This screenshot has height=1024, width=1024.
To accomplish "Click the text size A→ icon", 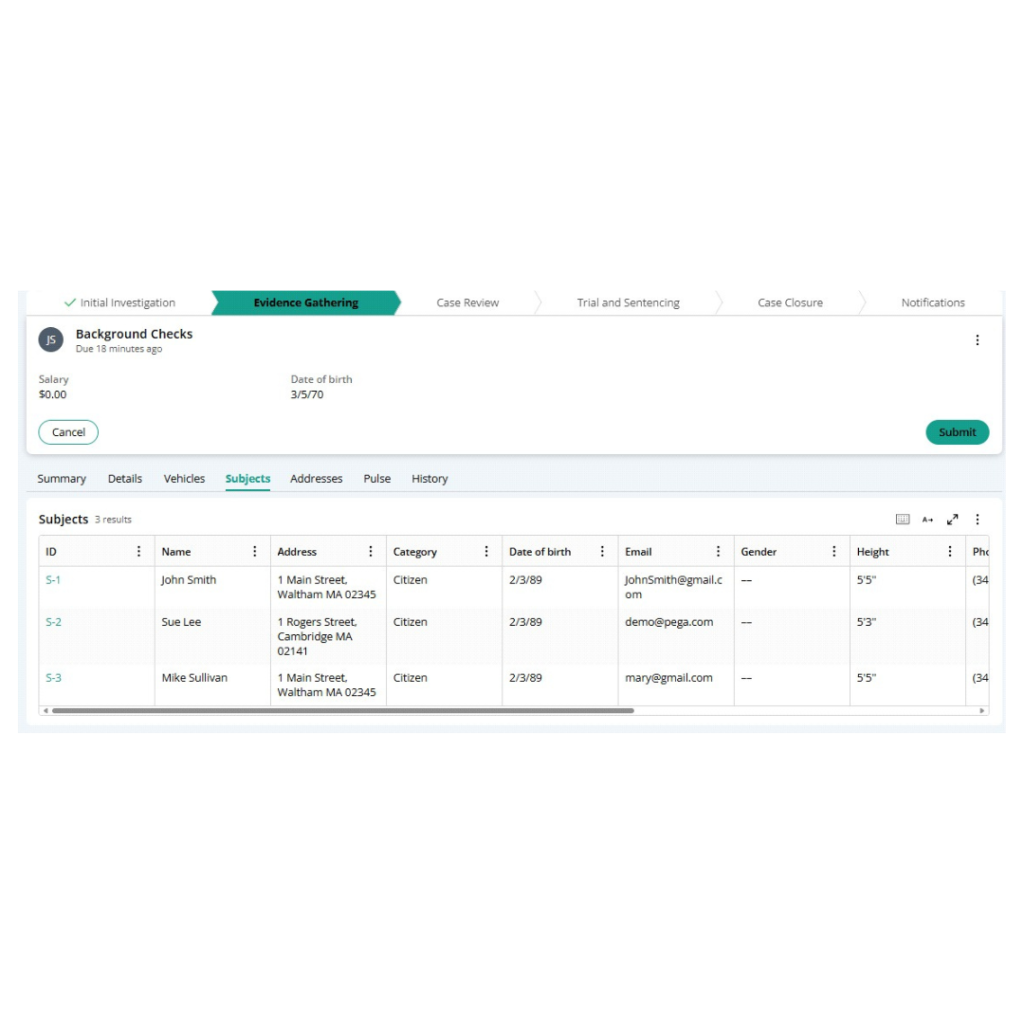I will (928, 519).
